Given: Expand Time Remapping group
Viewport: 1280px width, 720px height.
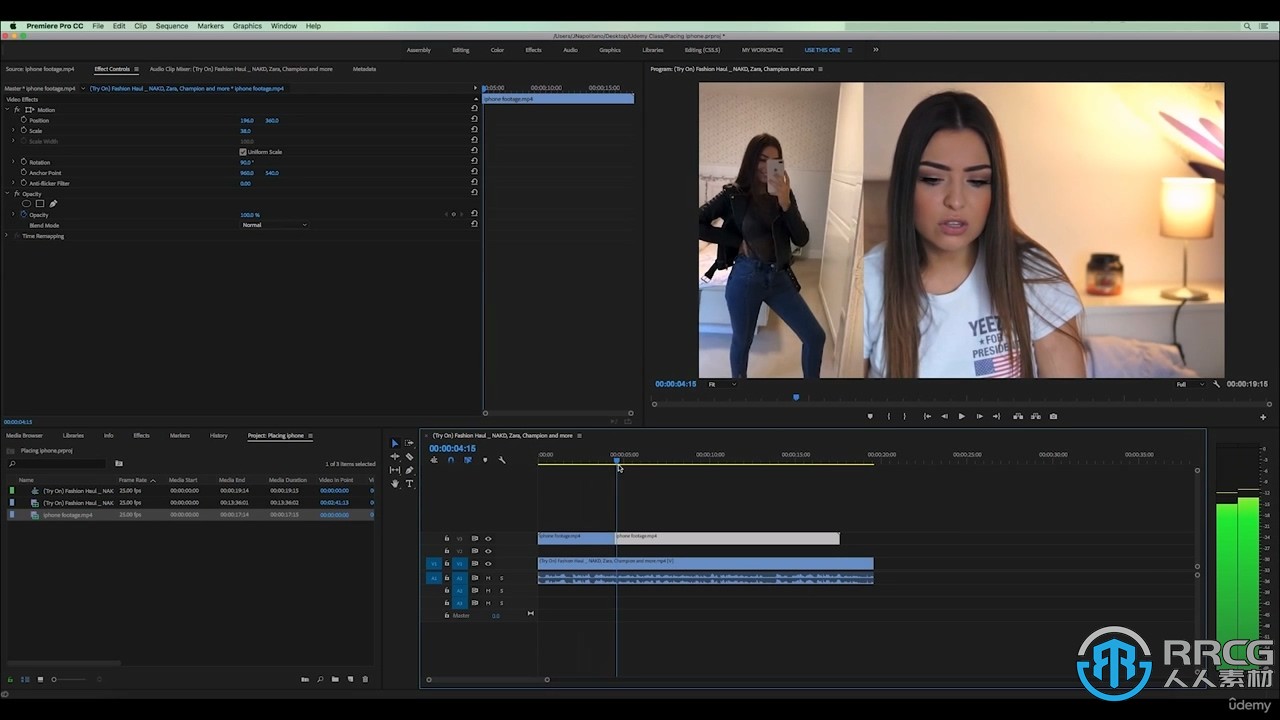Looking at the screenshot, I should pyautogui.click(x=7, y=236).
